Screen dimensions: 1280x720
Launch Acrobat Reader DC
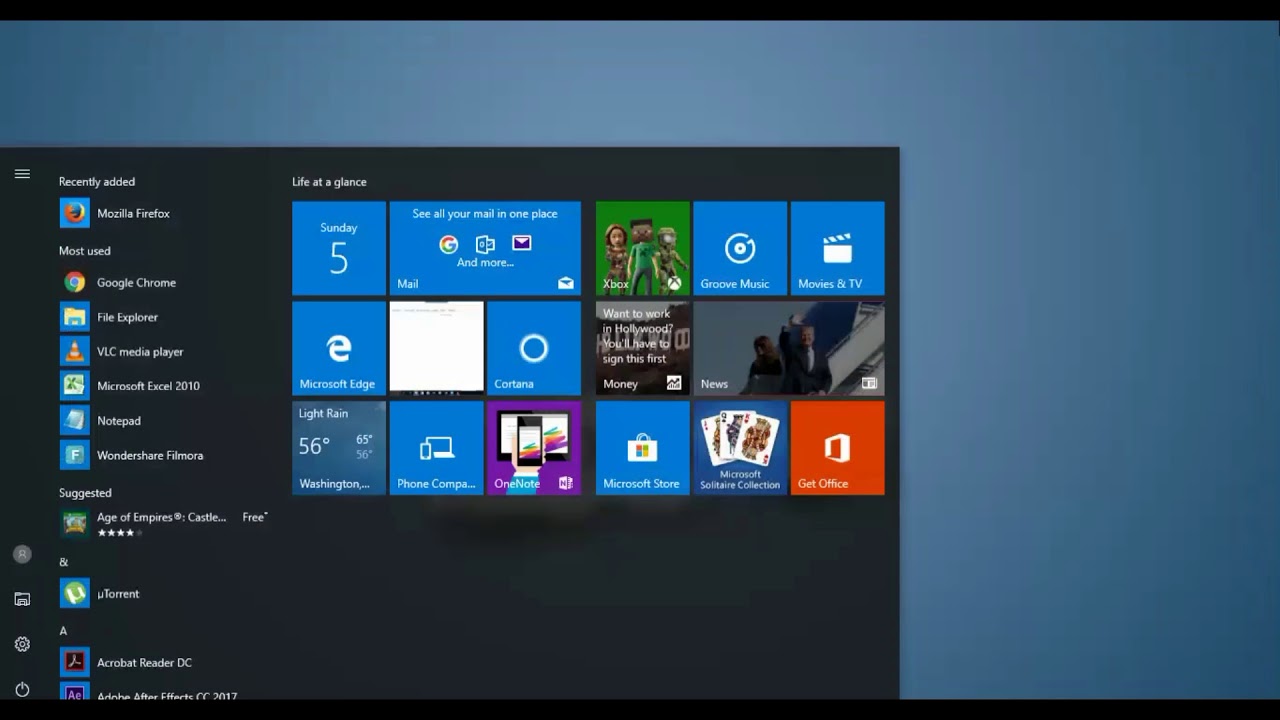tap(165, 662)
